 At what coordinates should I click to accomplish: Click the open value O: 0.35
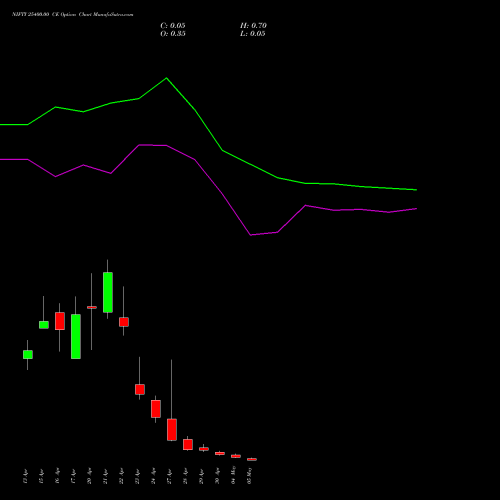[173, 34]
